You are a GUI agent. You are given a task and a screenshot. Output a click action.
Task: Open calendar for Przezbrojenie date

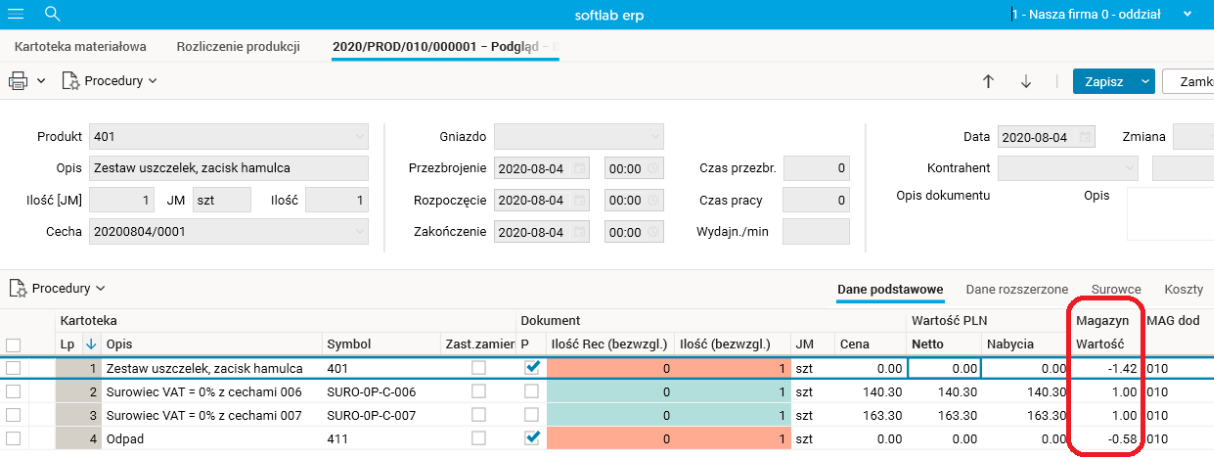coord(581,168)
